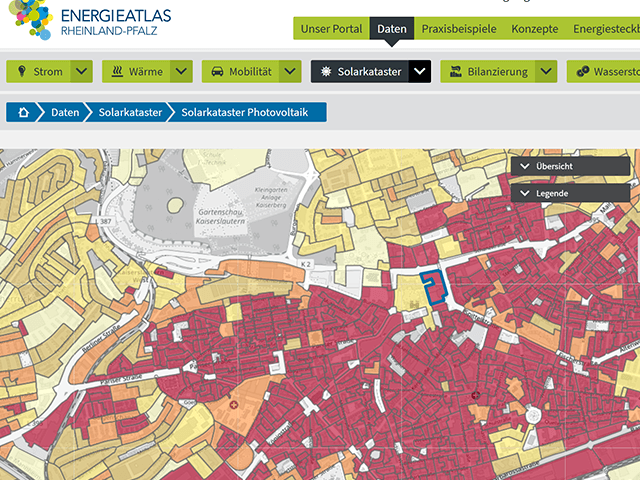Click the Strom light bulb icon
This screenshot has width=640, height=480.
click(x=22, y=72)
